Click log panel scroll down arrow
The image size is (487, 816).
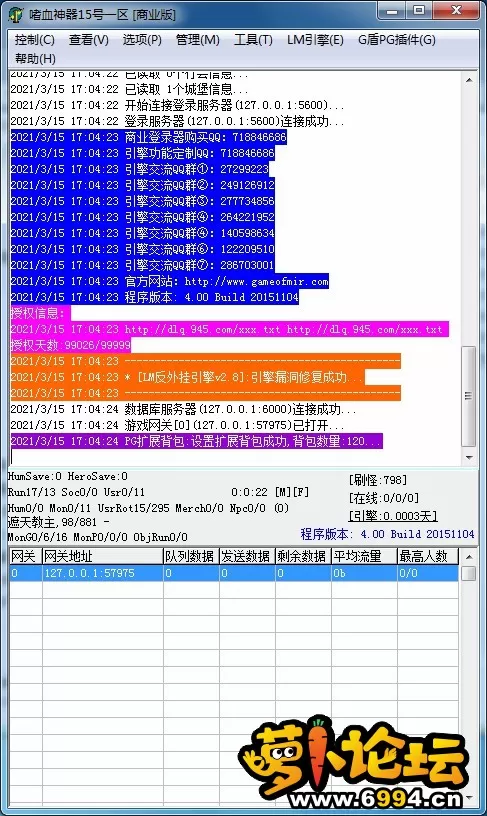click(469, 457)
